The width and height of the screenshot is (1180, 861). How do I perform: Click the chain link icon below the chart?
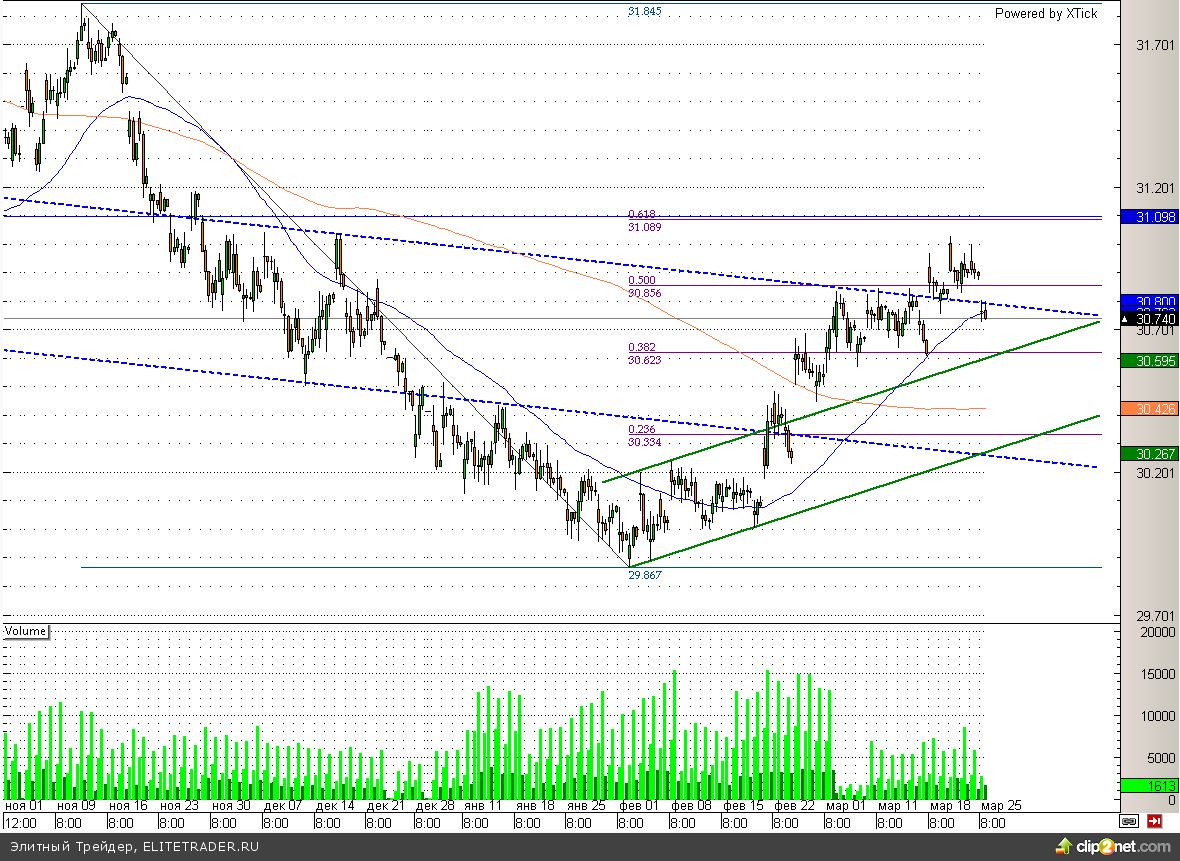pos(1129,821)
